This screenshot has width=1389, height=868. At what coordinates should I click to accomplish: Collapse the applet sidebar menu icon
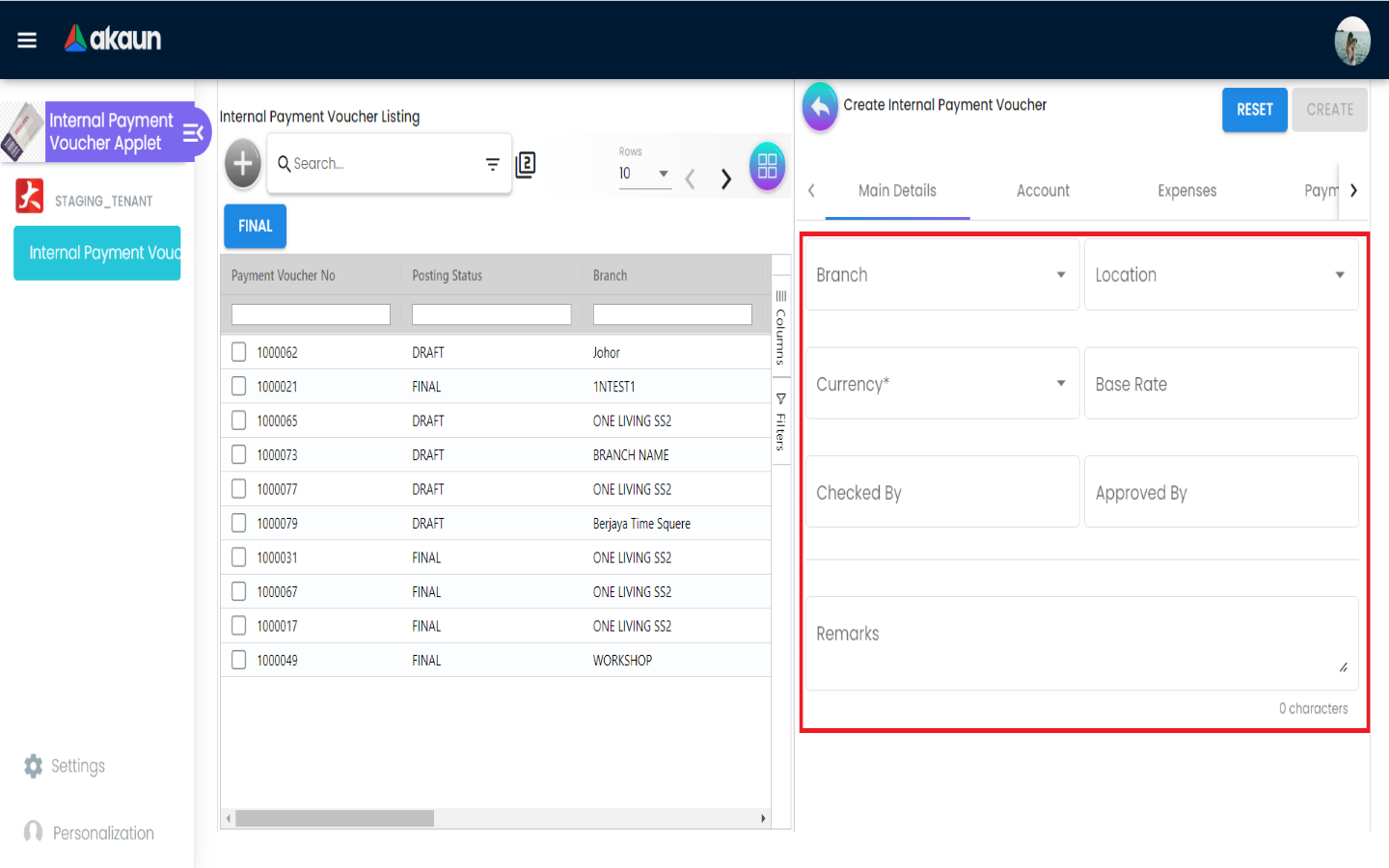(193, 133)
